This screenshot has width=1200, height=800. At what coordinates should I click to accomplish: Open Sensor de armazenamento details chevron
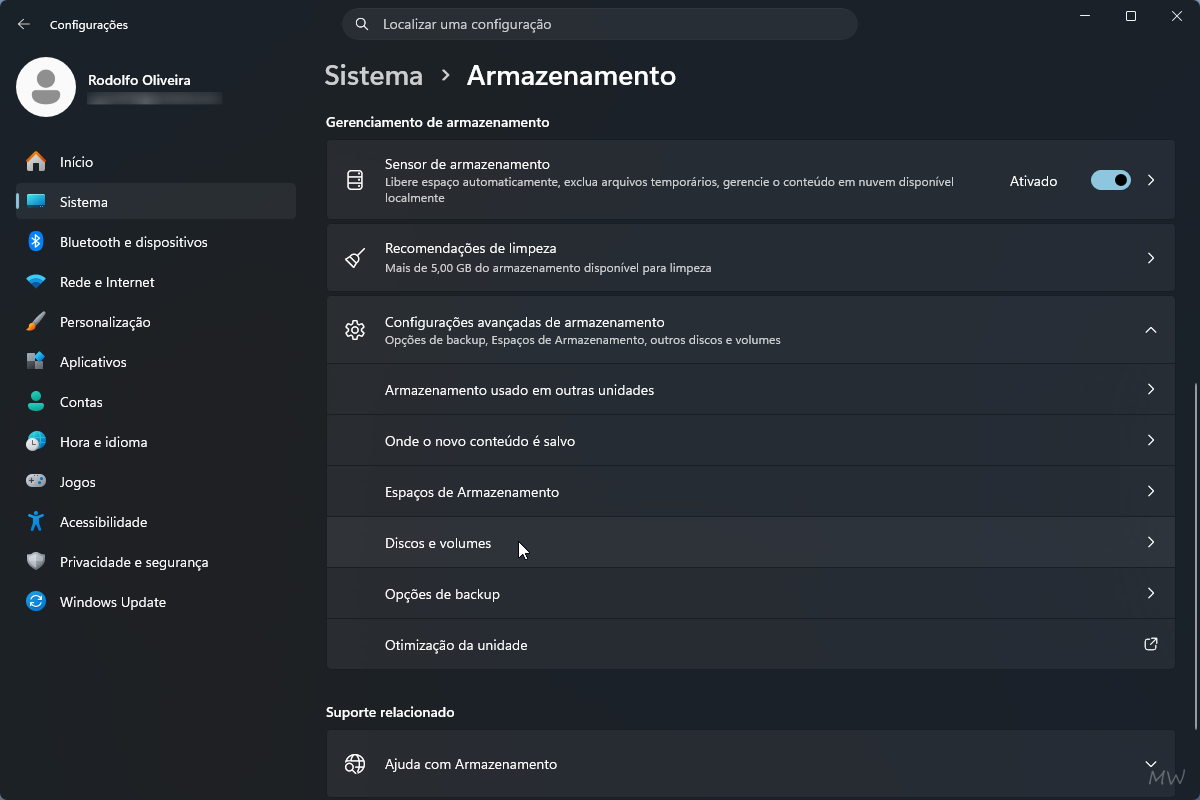[1151, 180]
